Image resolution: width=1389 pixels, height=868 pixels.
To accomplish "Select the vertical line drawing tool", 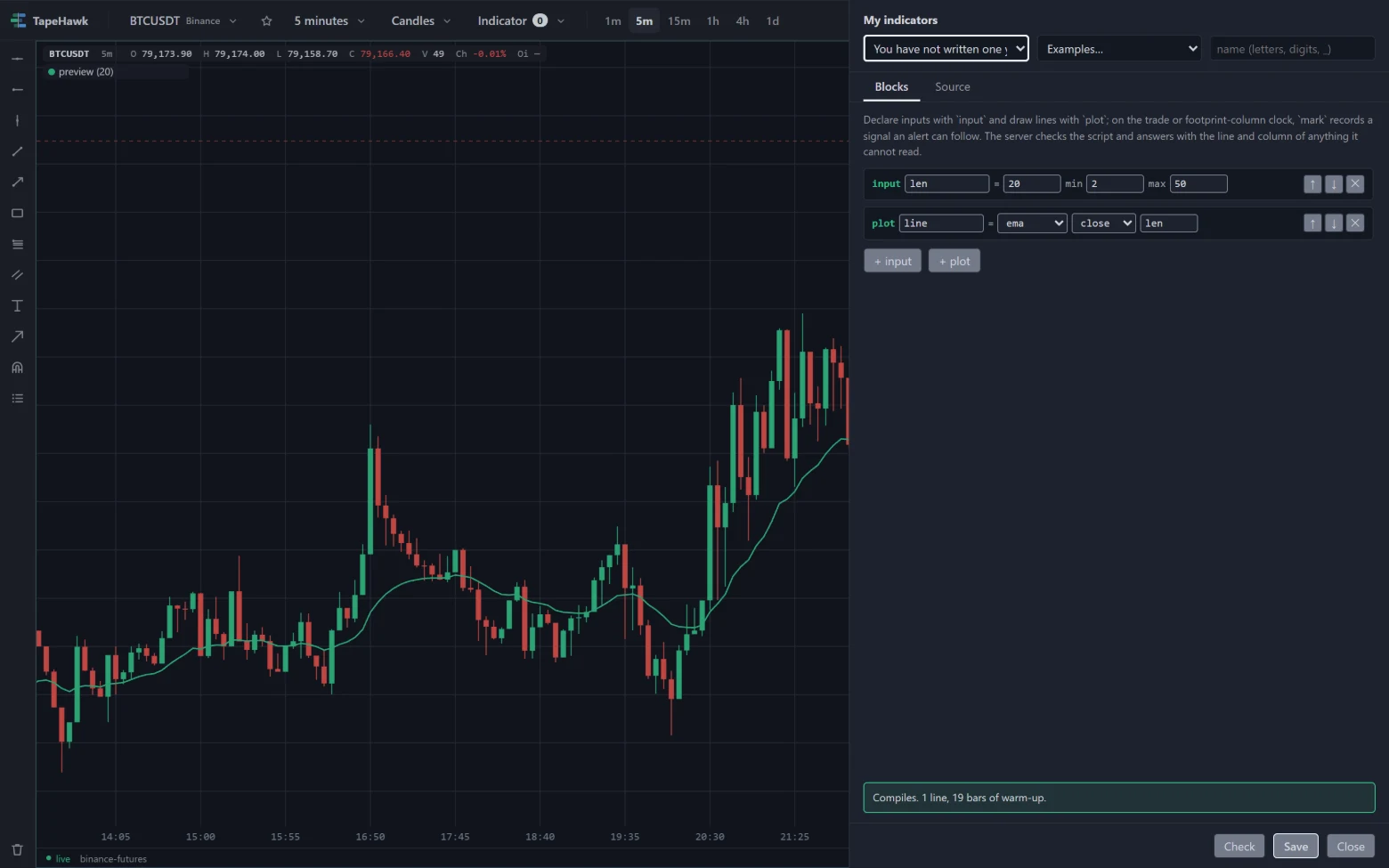I will (x=17, y=120).
